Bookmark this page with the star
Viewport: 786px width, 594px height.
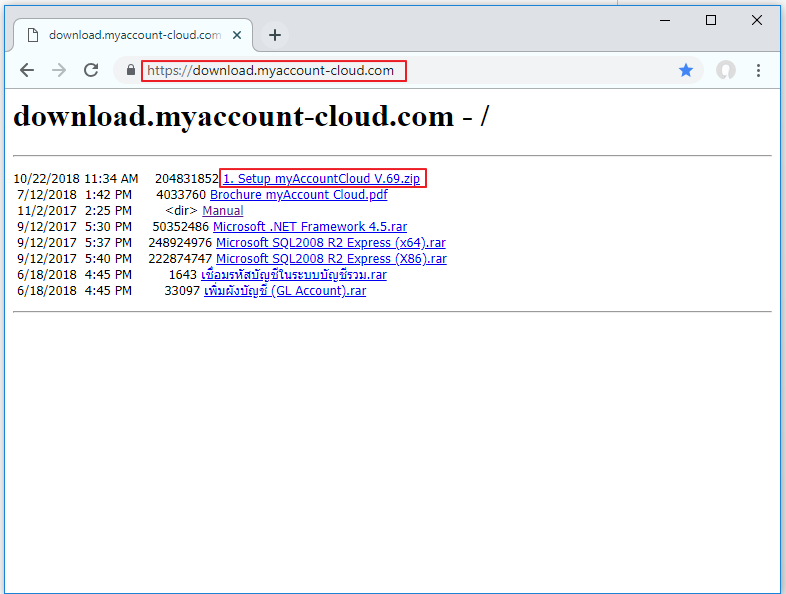686,70
